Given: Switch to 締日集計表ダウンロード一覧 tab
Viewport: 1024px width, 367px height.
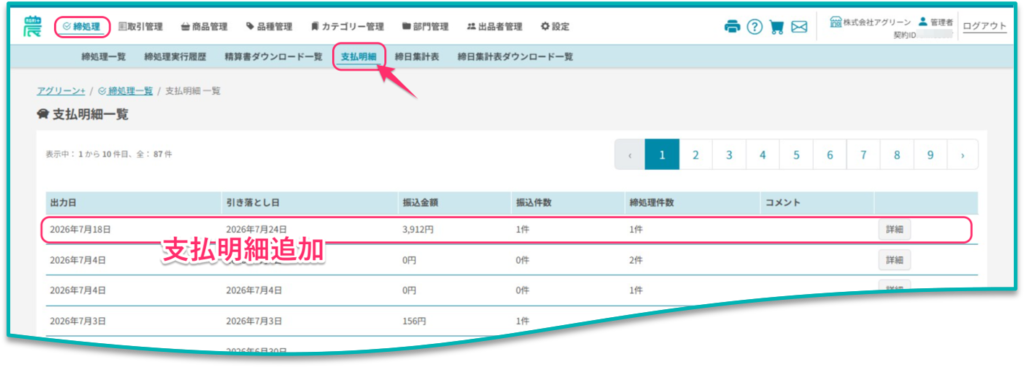Looking at the screenshot, I should pyautogui.click(x=515, y=57).
